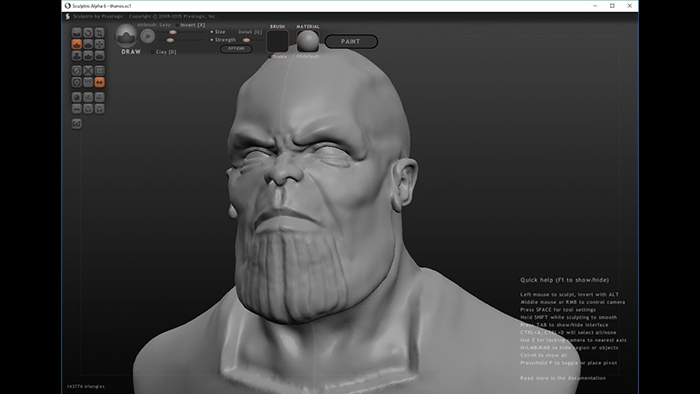Select the Rotate tool
The width and height of the screenshot is (700, 394).
click(x=88, y=33)
